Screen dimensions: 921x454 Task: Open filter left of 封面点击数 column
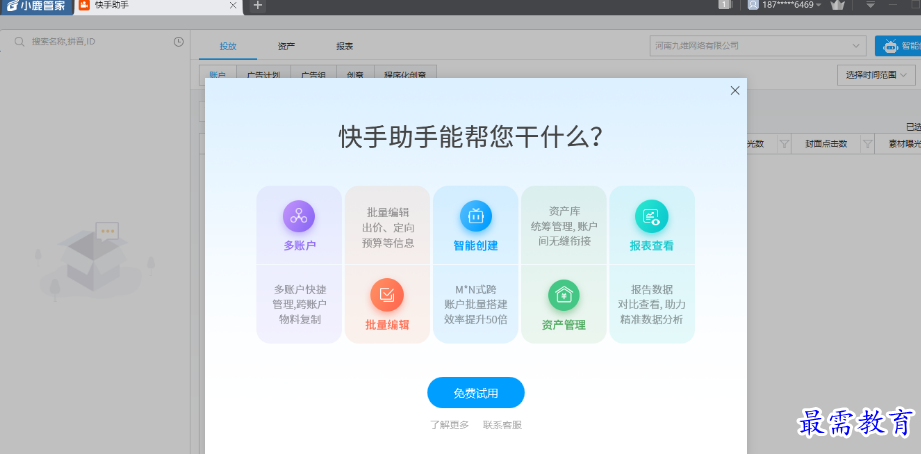[x=784, y=144]
